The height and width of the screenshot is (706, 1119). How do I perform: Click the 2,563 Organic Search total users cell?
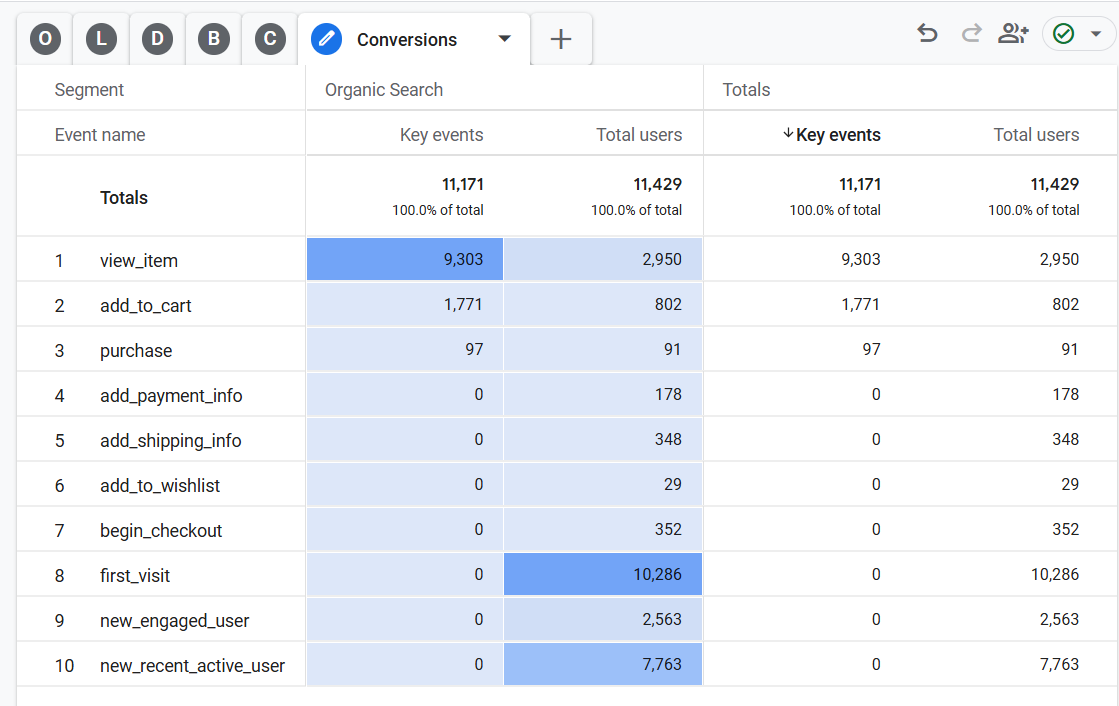click(x=603, y=619)
